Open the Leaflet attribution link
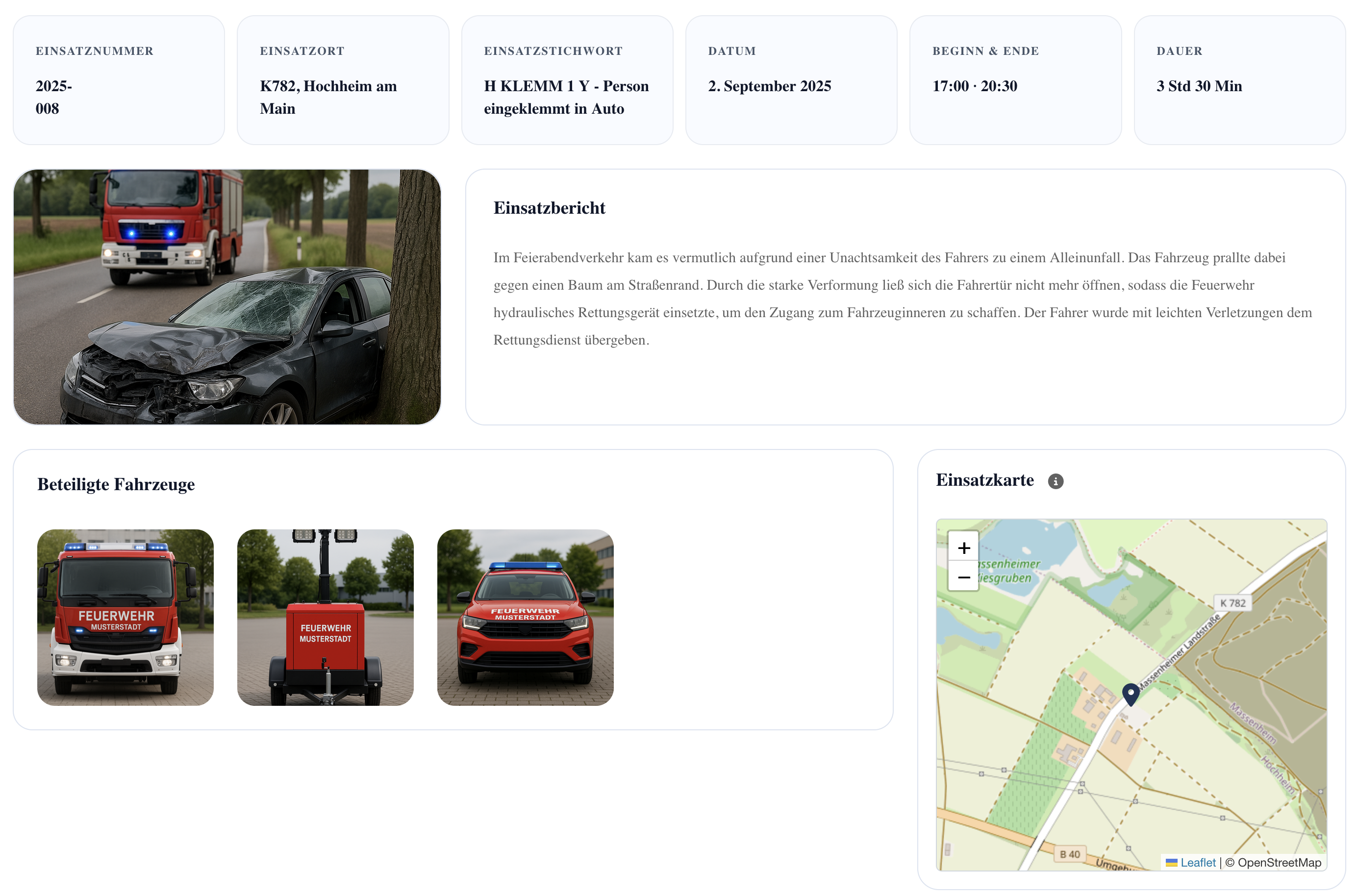 click(x=1198, y=862)
